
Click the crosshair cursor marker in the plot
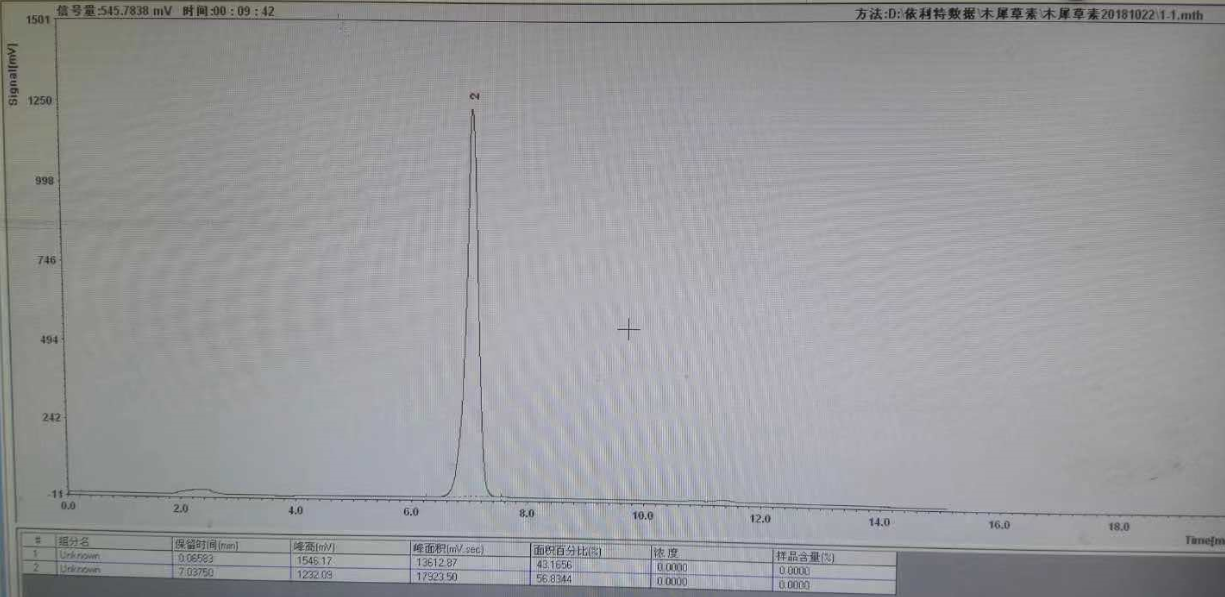628,328
